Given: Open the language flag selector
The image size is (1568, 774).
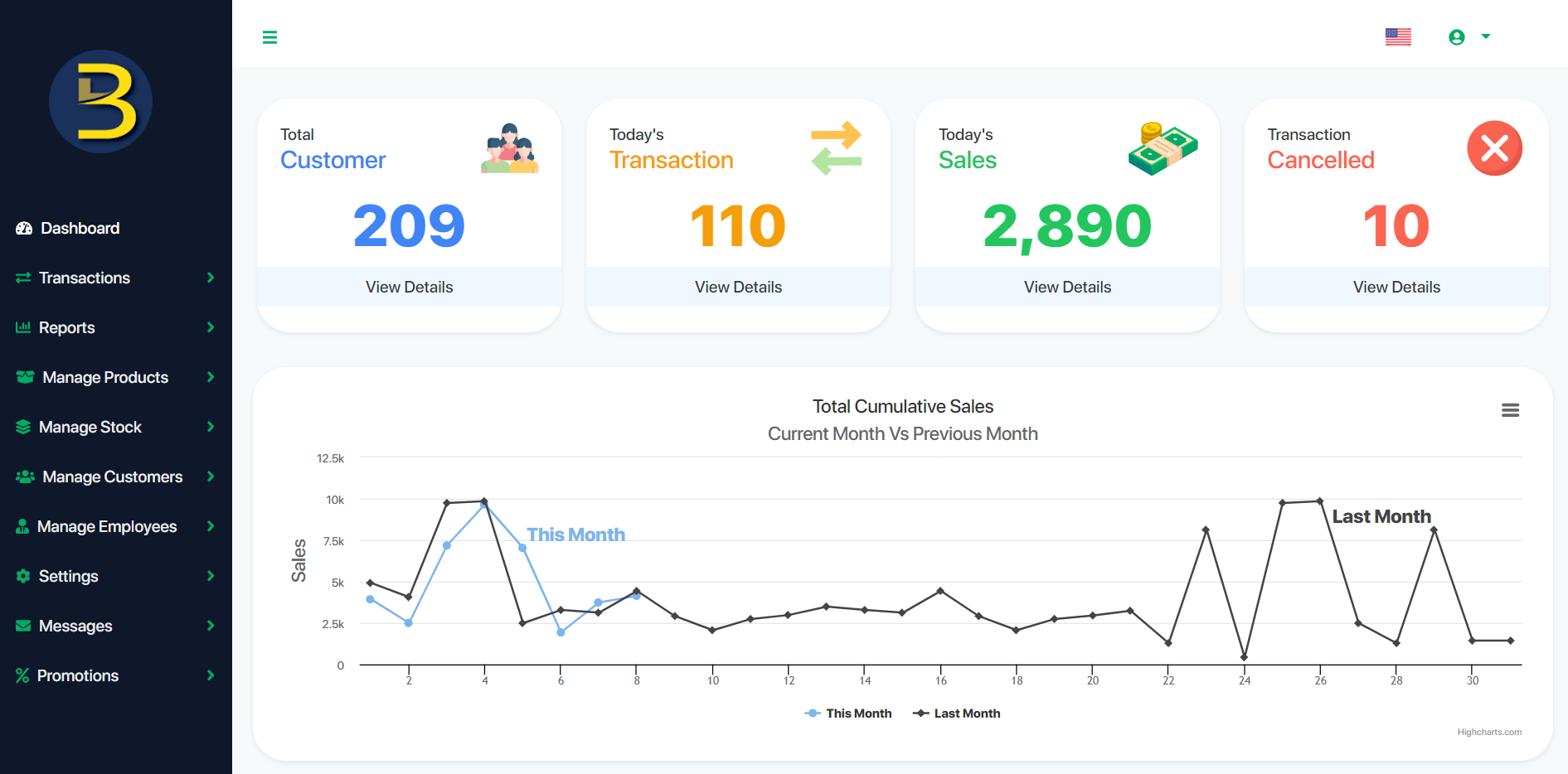Looking at the screenshot, I should tap(1398, 36).
